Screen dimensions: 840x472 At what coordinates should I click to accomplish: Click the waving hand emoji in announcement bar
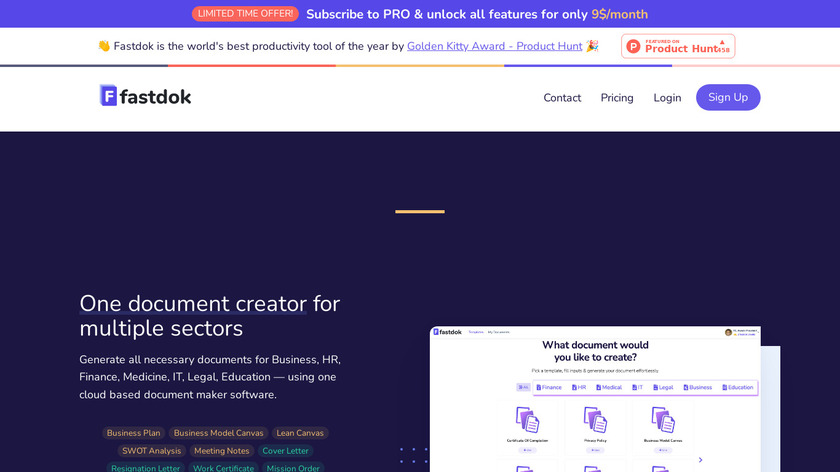[x=104, y=46]
